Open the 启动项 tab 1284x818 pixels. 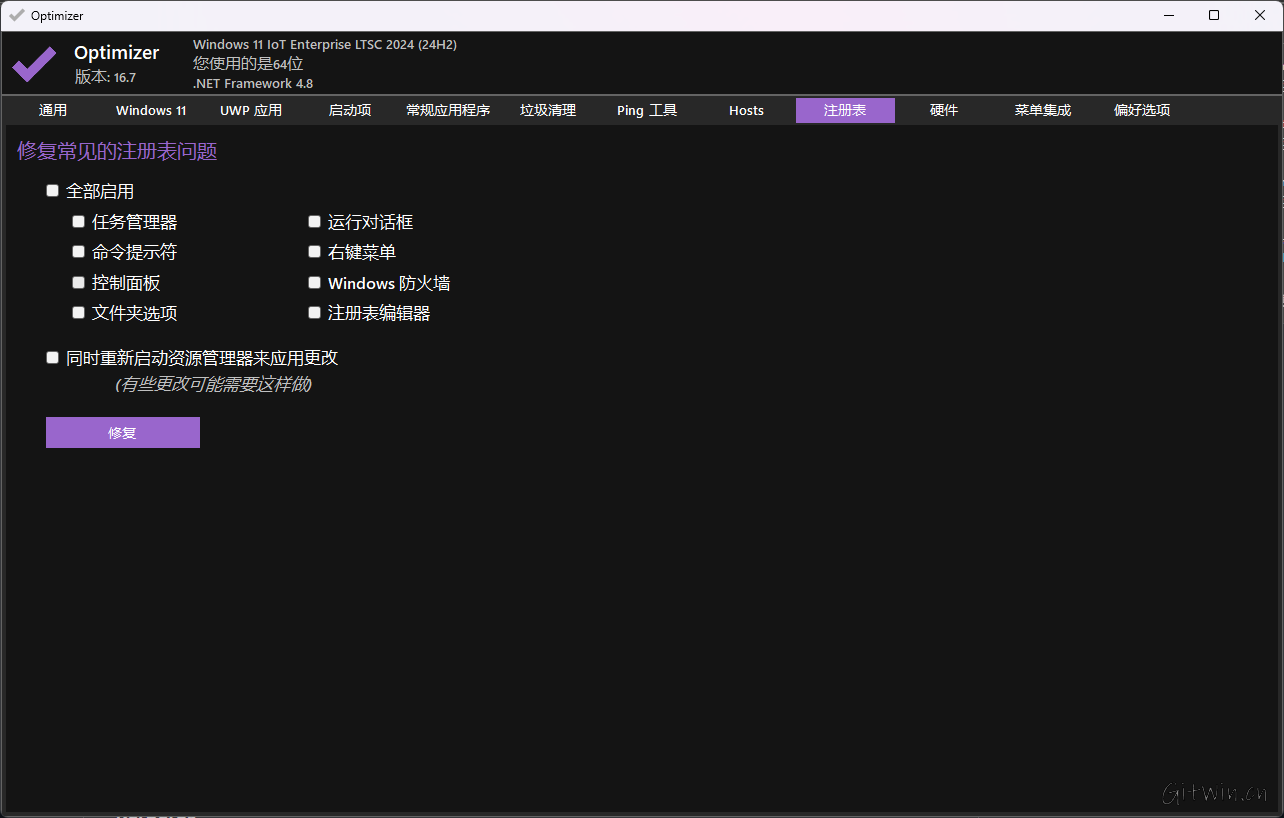349,110
